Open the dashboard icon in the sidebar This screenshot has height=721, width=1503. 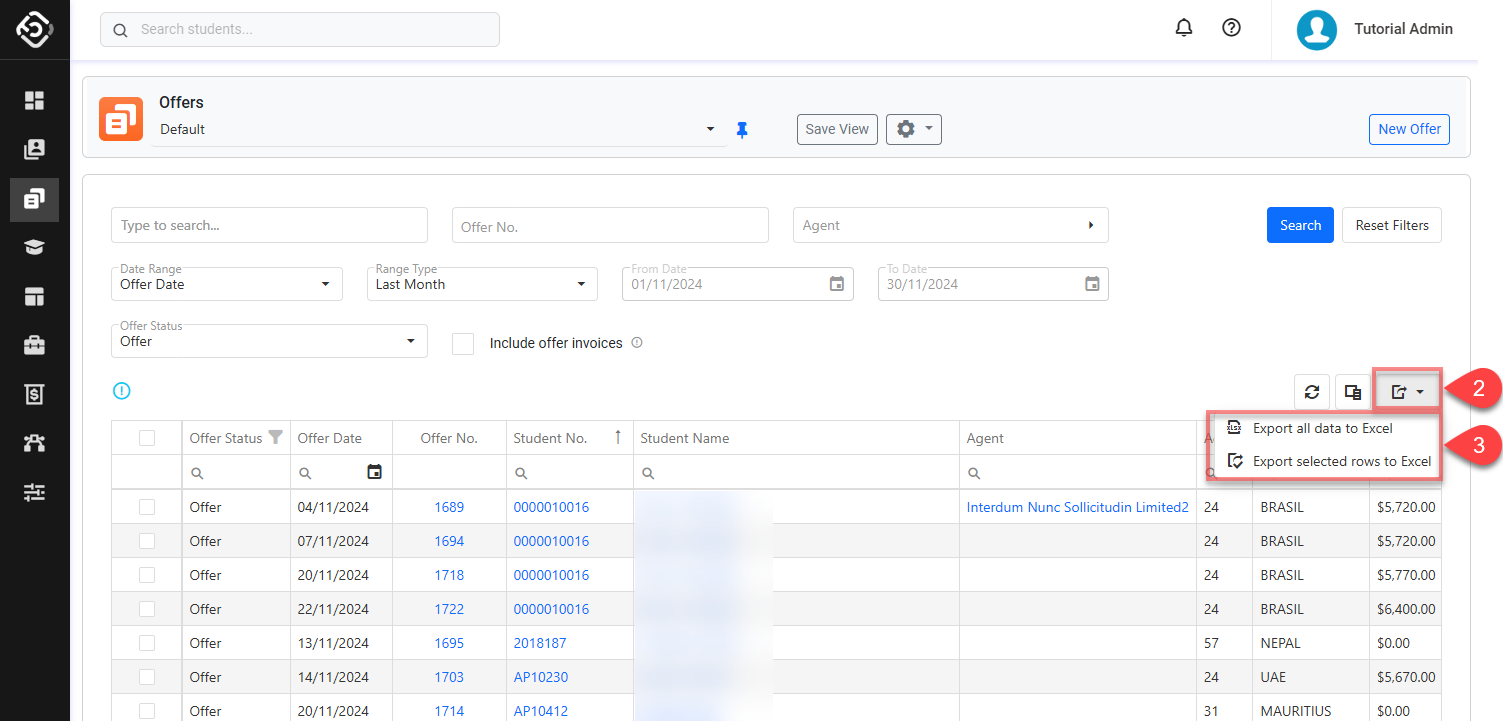click(x=35, y=100)
